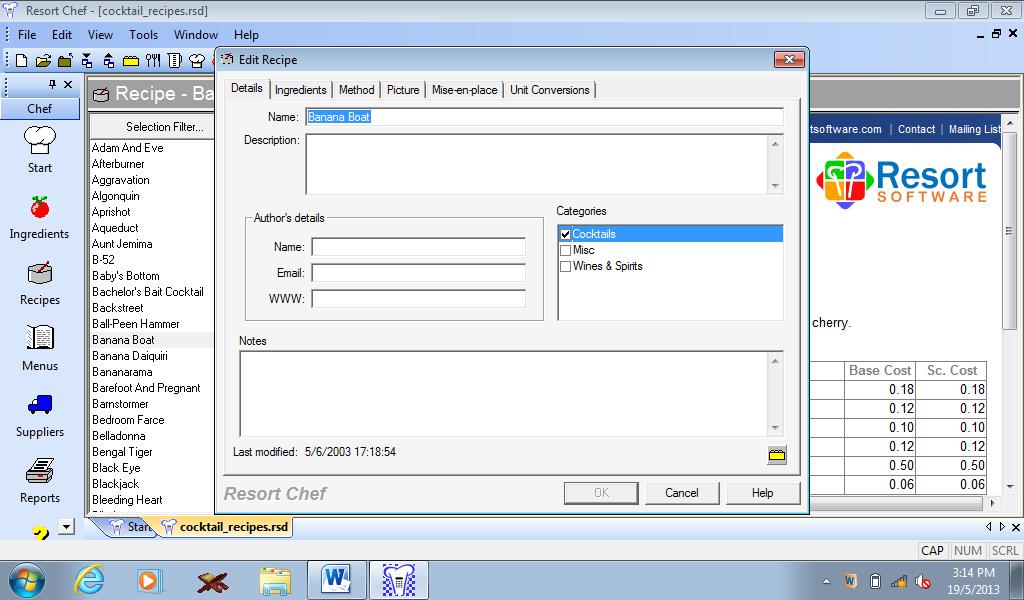Click the Chef panel header button

tap(40, 108)
